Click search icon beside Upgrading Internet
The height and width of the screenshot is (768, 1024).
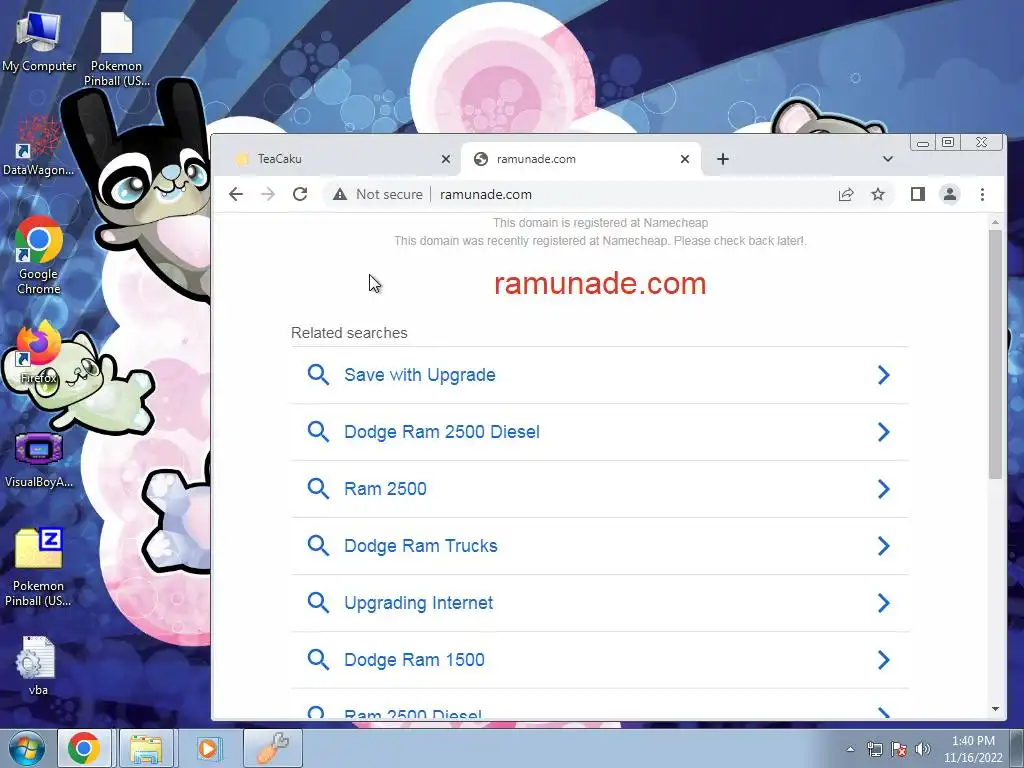[x=318, y=603]
